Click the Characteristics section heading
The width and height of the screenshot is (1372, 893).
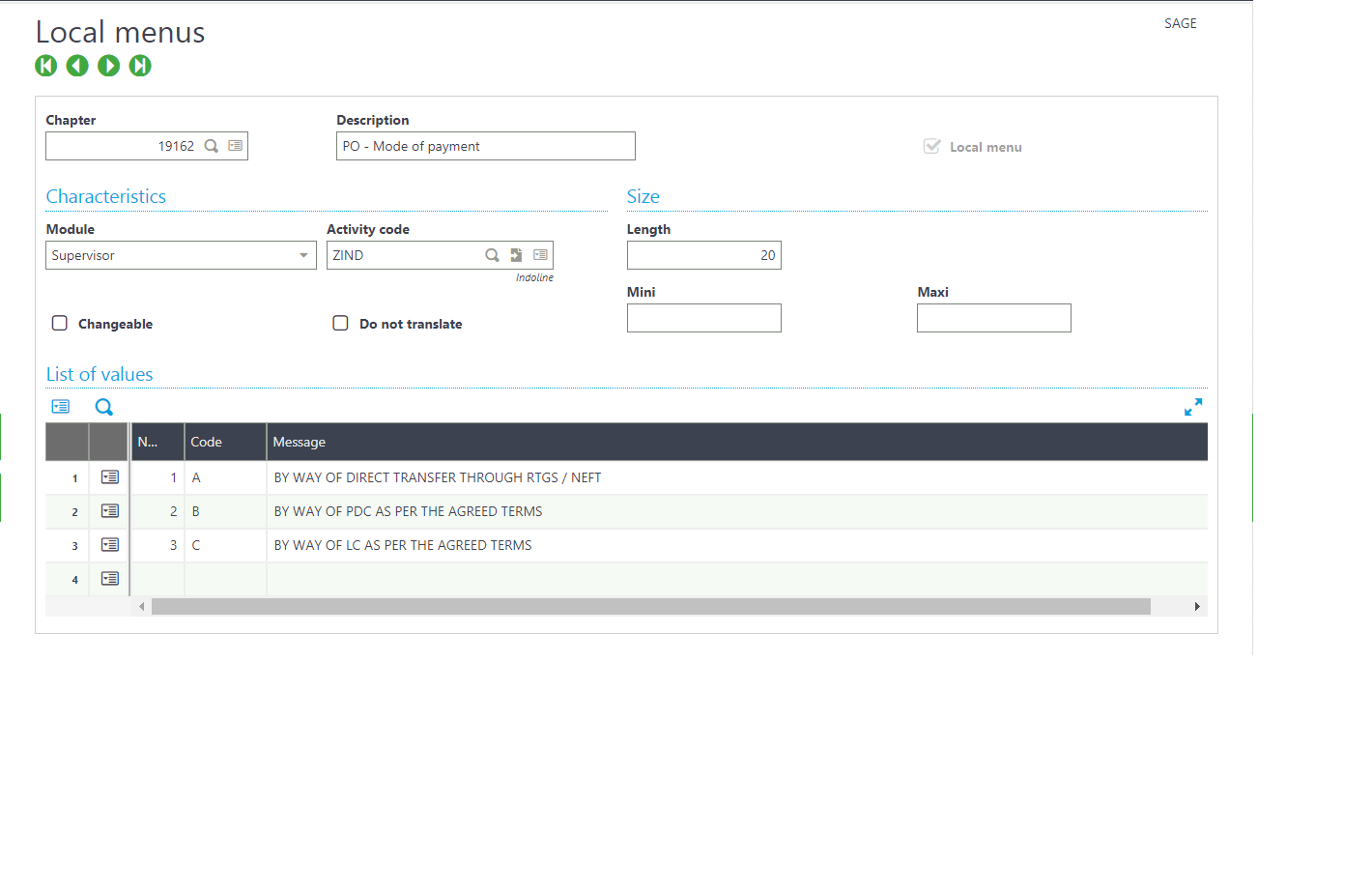106,196
